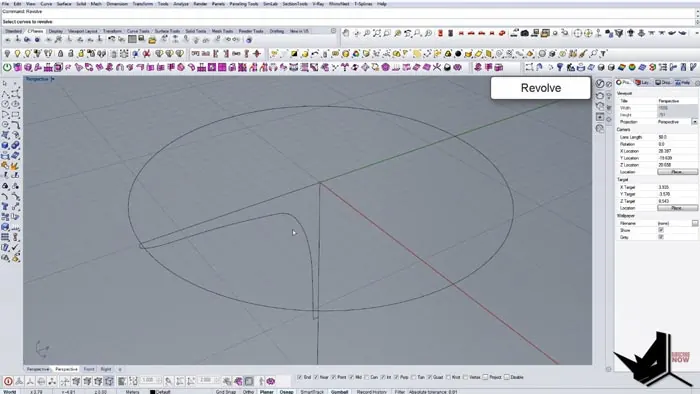The height and width of the screenshot is (394, 700).
Task: Browse for wallpaper filename
Action: pyautogui.click(x=695, y=223)
